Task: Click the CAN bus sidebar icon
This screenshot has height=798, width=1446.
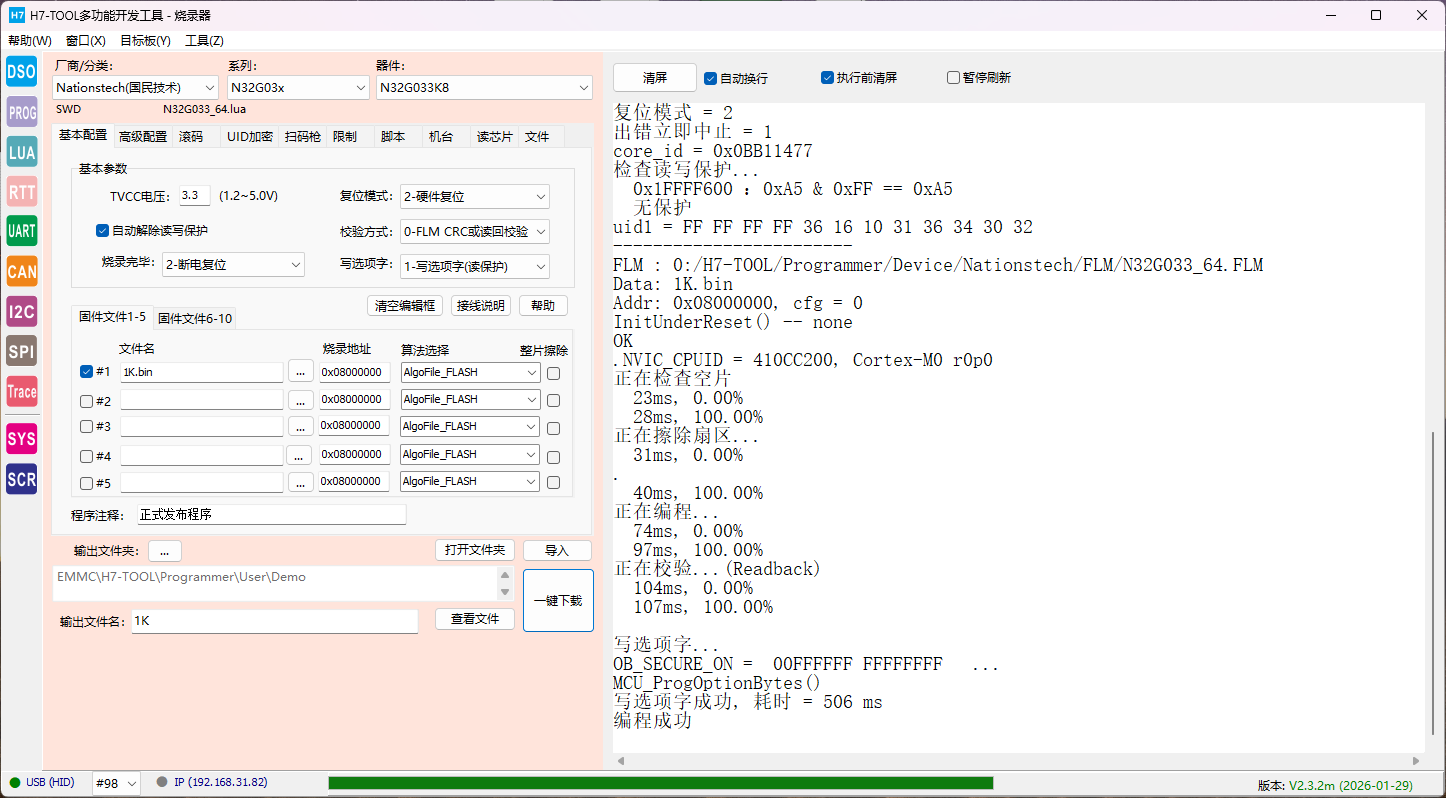Action: (x=21, y=271)
